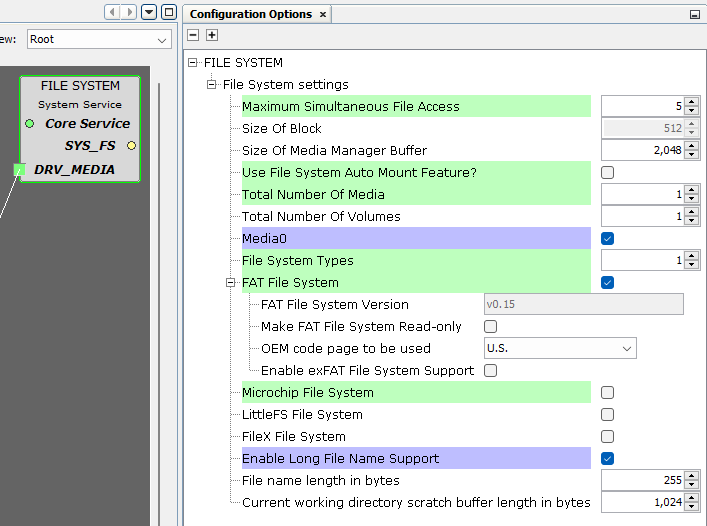The height and width of the screenshot is (526, 707).
Task: Collapse the FAT File System tree node
Action: pyautogui.click(x=231, y=283)
